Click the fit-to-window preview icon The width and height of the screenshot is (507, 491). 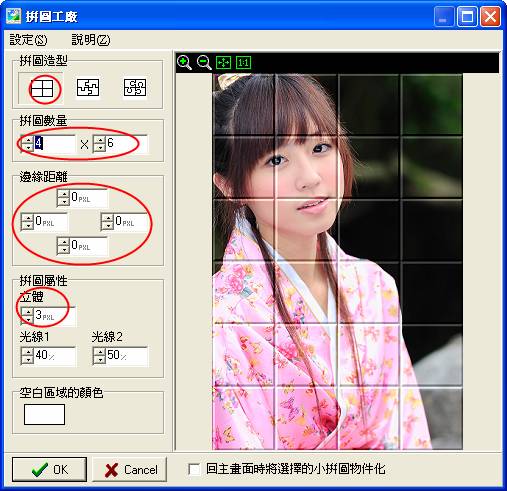click(x=223, y=62)
